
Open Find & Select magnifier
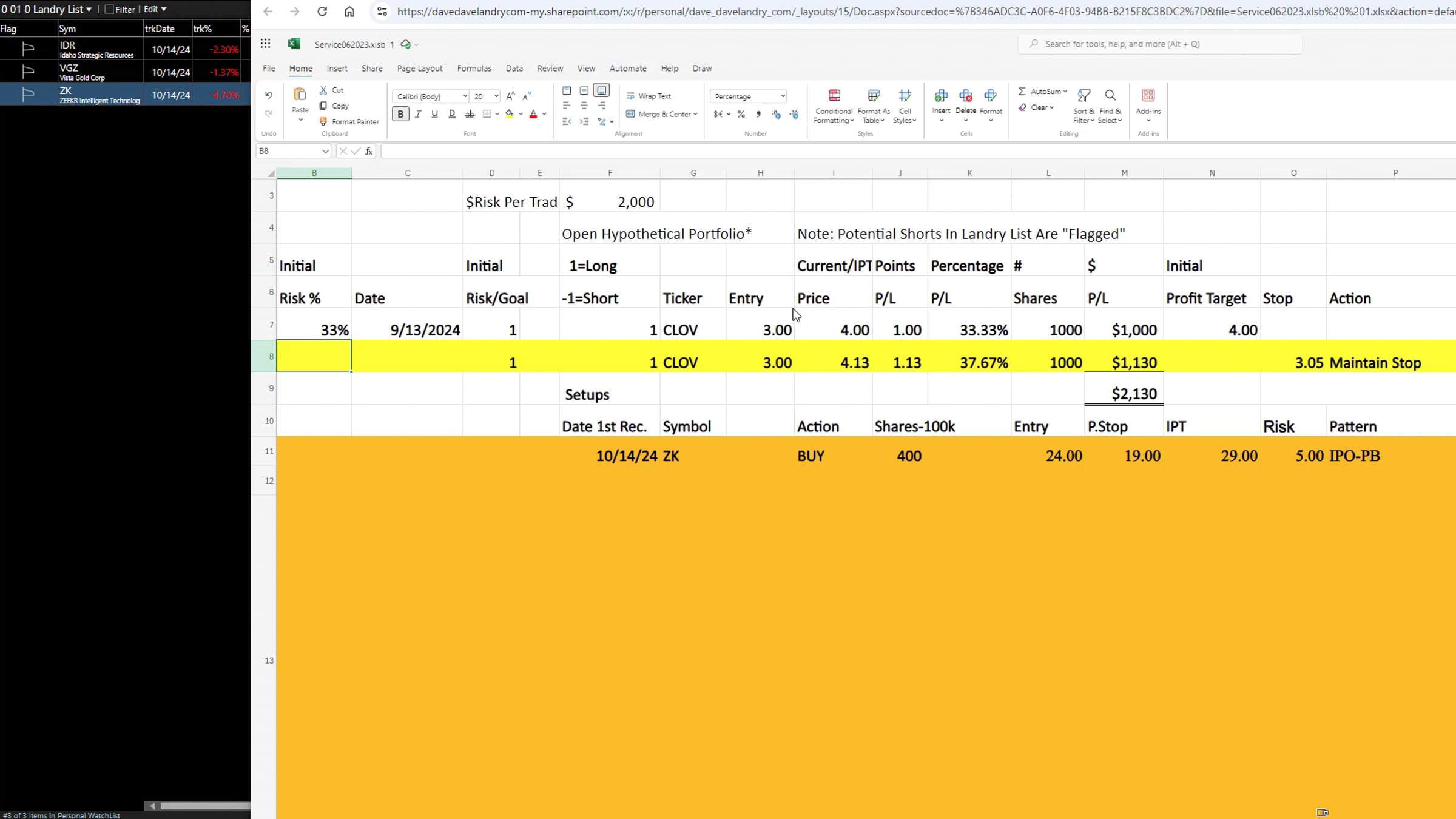[x=1110, y=106]
